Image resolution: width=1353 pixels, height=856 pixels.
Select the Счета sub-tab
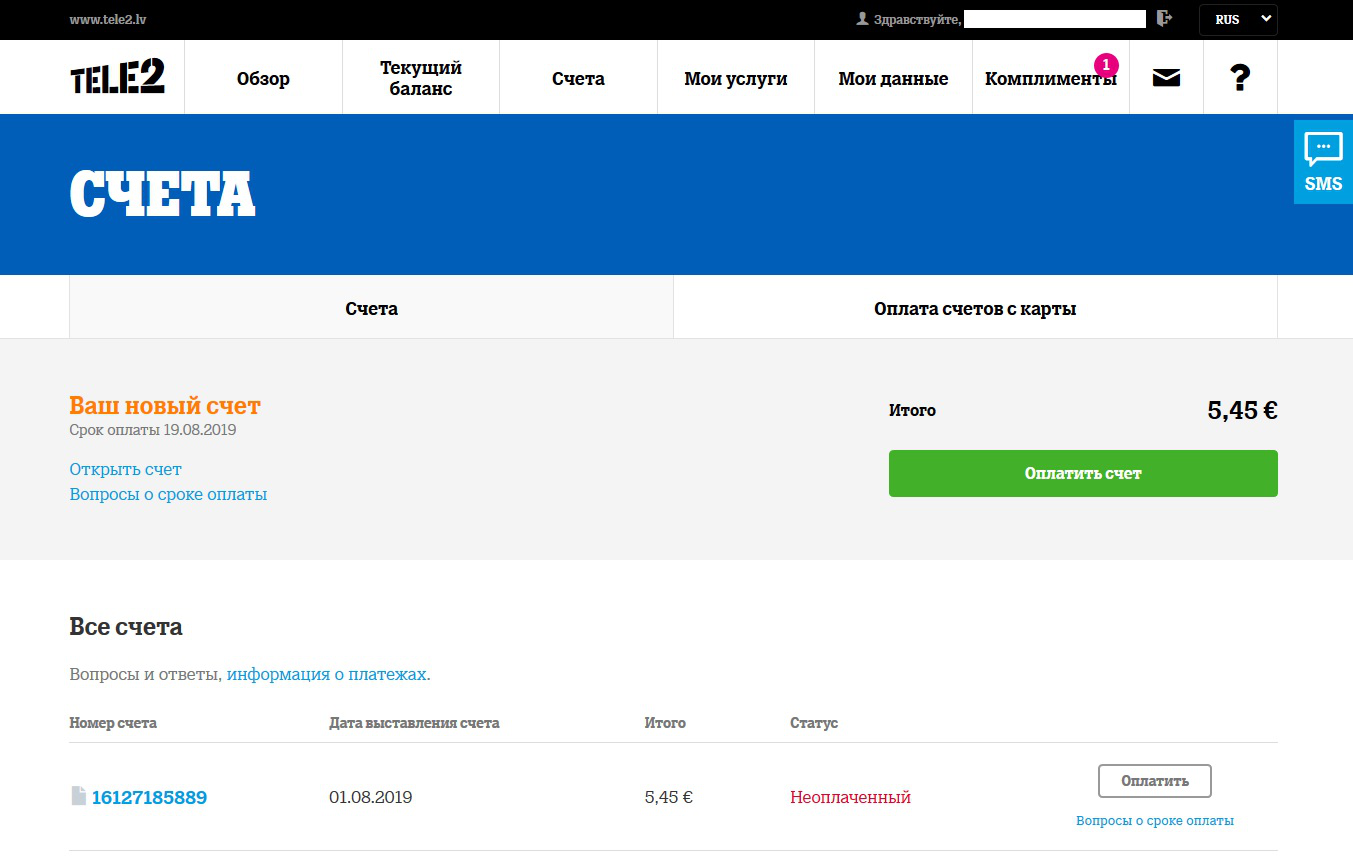(x=371, y=309)
